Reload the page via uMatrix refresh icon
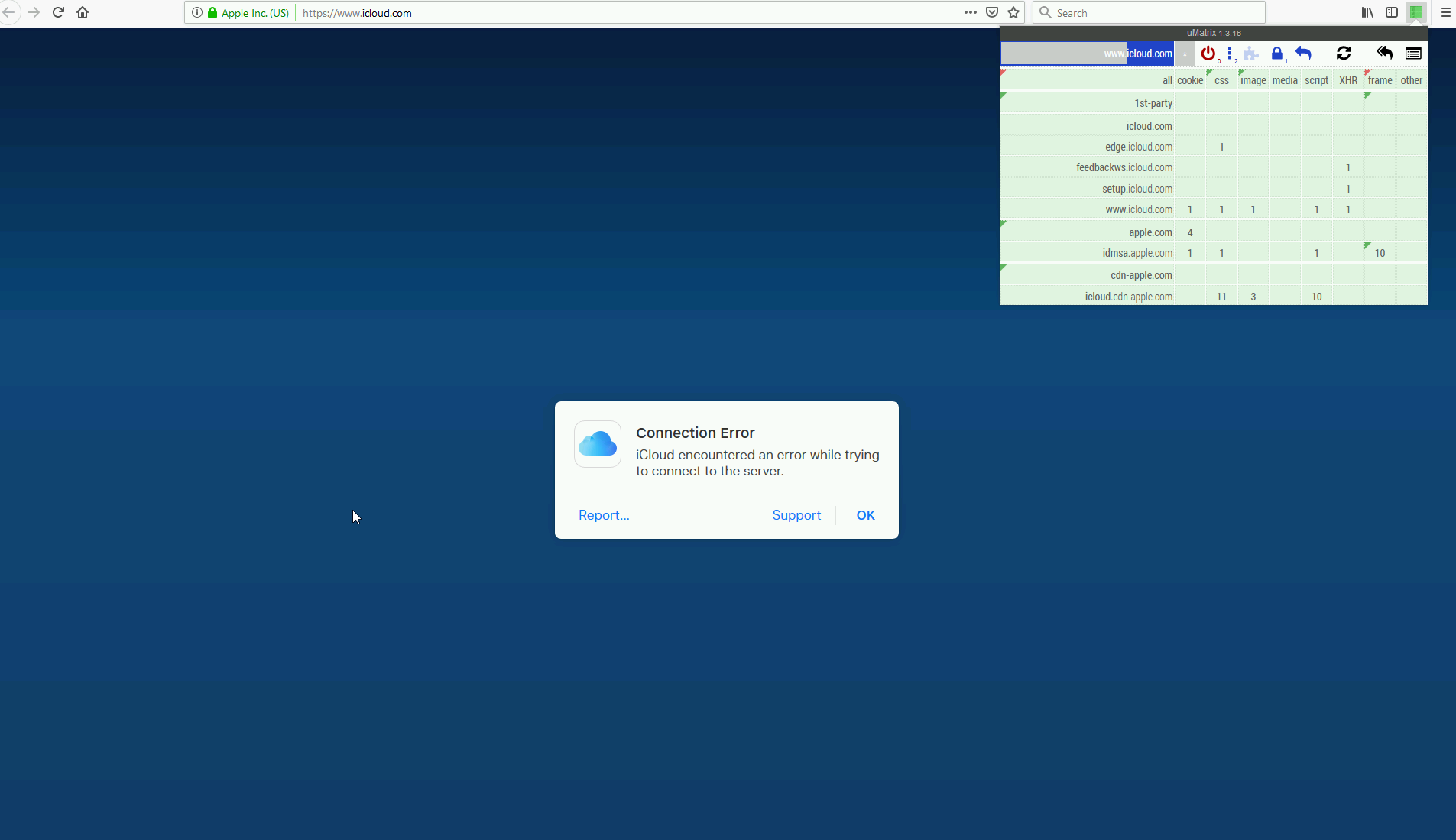 pyautogui.click(x=1344, y=54)
